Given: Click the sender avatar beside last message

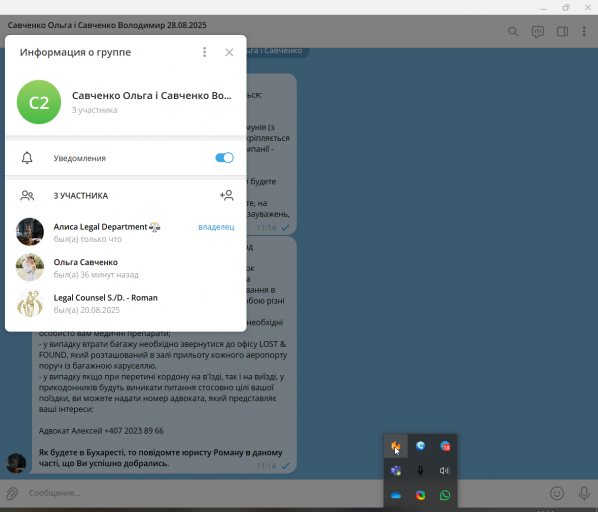Looking at the screenshot, I should (x=16, y=463).
